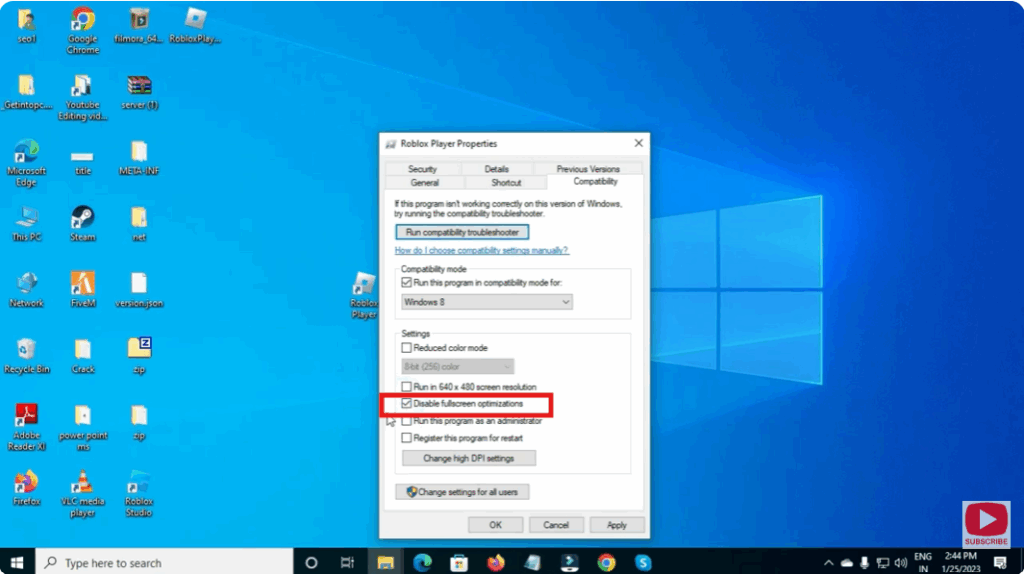Open the 8-bit (256) color dropdown
1024x574 pixels.
click(457, 367)
